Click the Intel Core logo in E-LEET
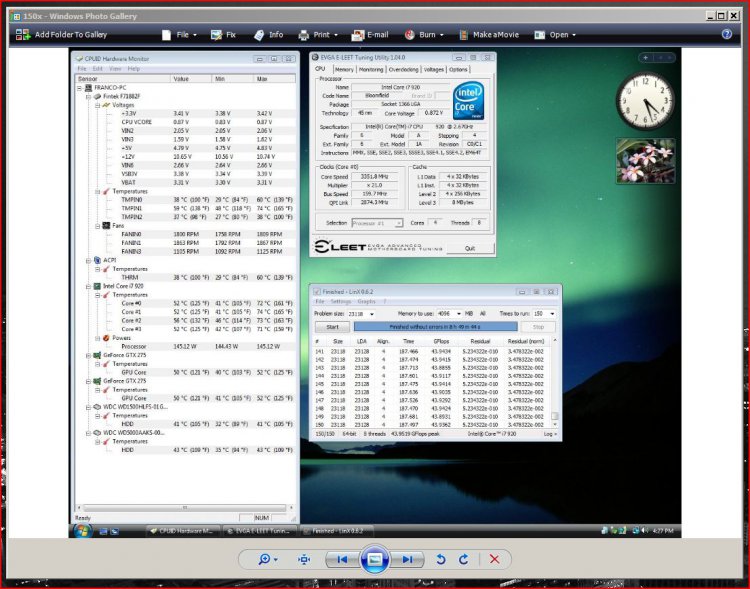750x589 pixels. click(468, 101)
